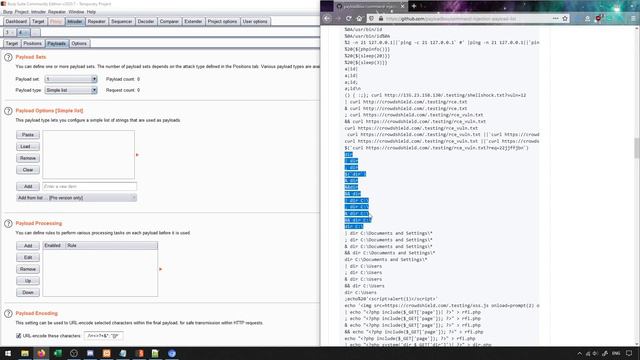Click Remove in Payload Options
The height and width of the screenshot is (360, 640).
[x=28, y=158]
